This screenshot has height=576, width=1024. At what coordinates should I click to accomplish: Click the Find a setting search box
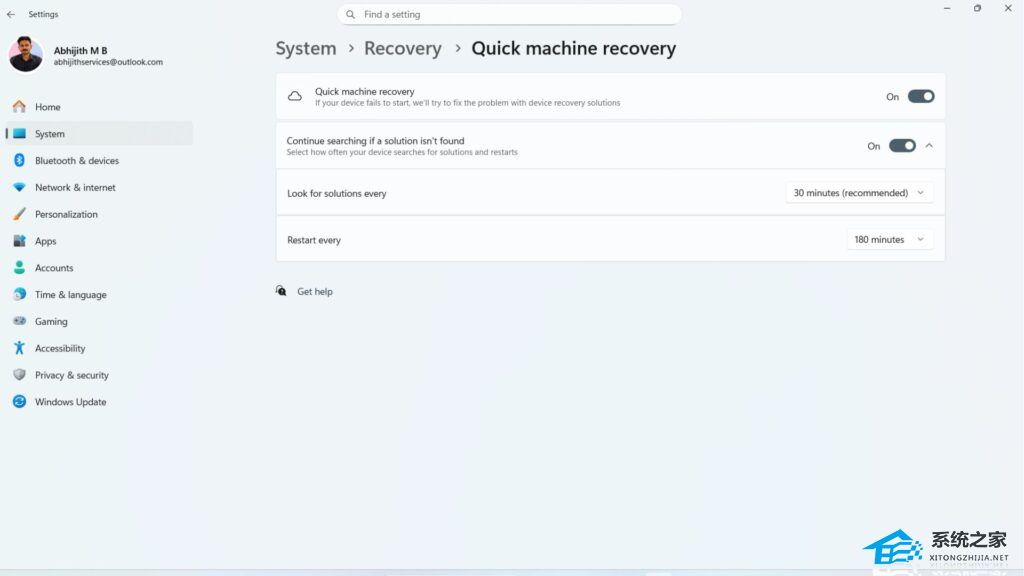click(x=509, y=14)
